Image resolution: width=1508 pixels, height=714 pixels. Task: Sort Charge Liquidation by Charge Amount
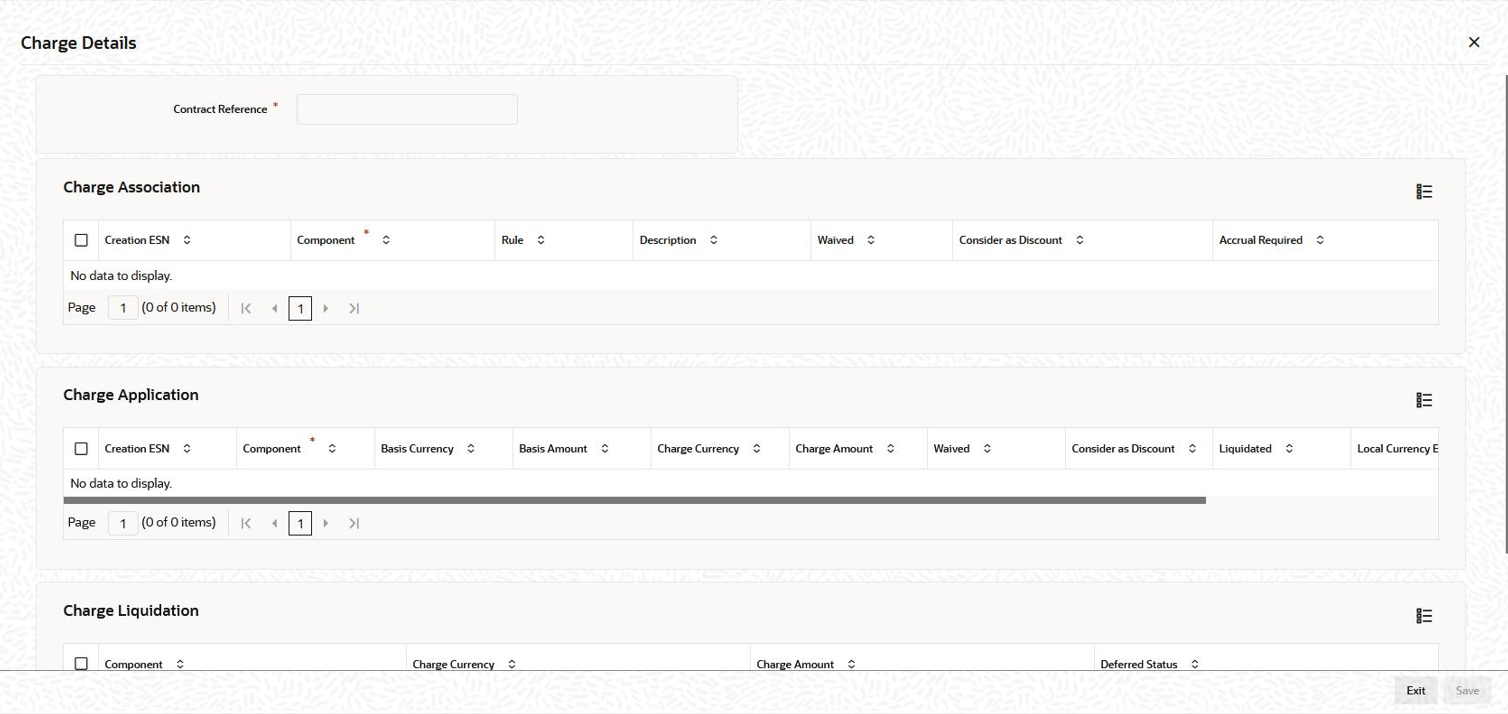pyautogui.click(x=852, y=664)
